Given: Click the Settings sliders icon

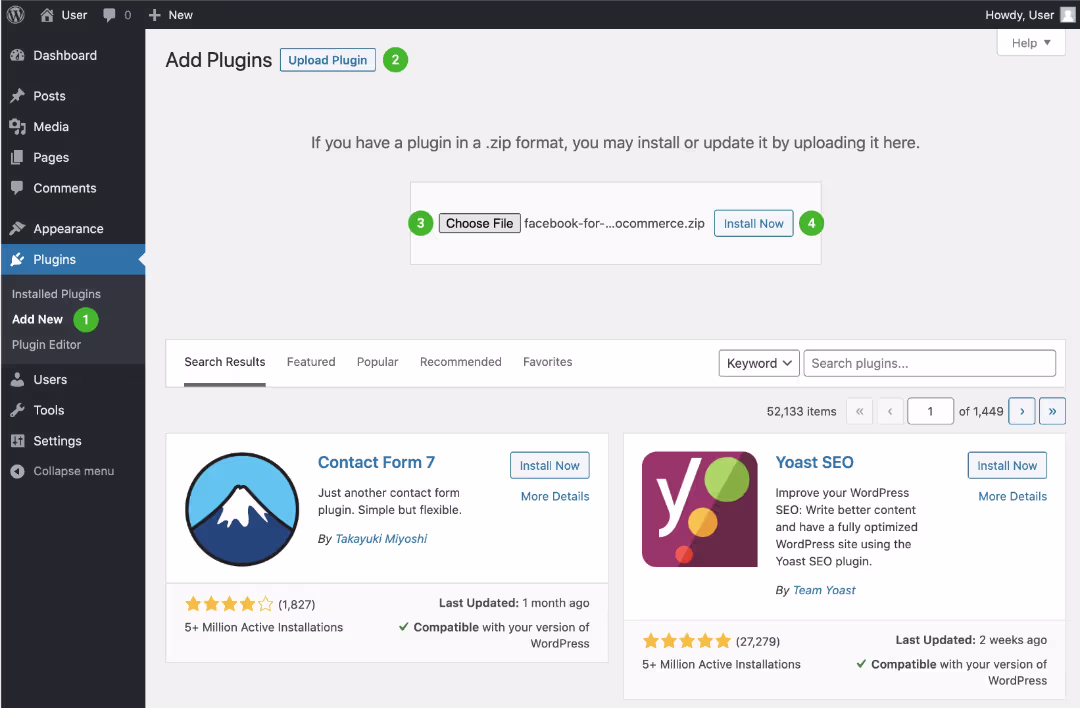Looking at the screenshot, I should click(x=18, y=441).
